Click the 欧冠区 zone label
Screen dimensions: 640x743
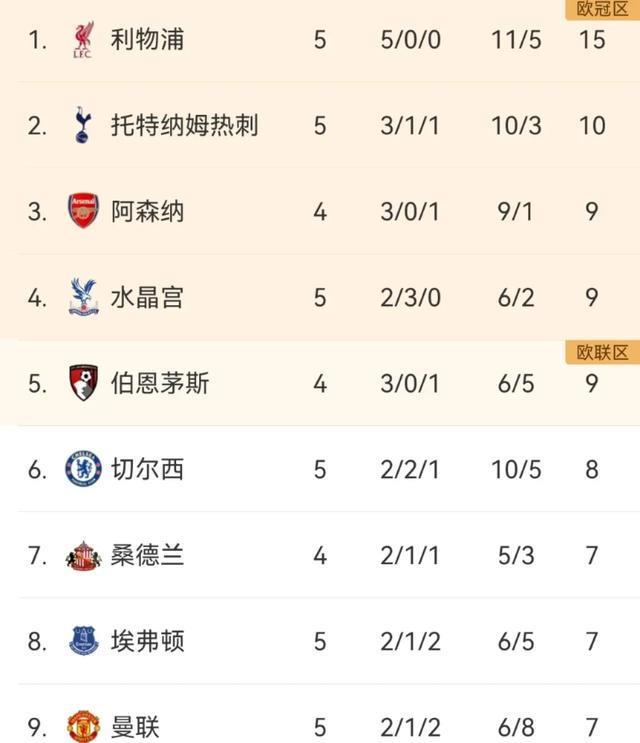coord(602,10)
